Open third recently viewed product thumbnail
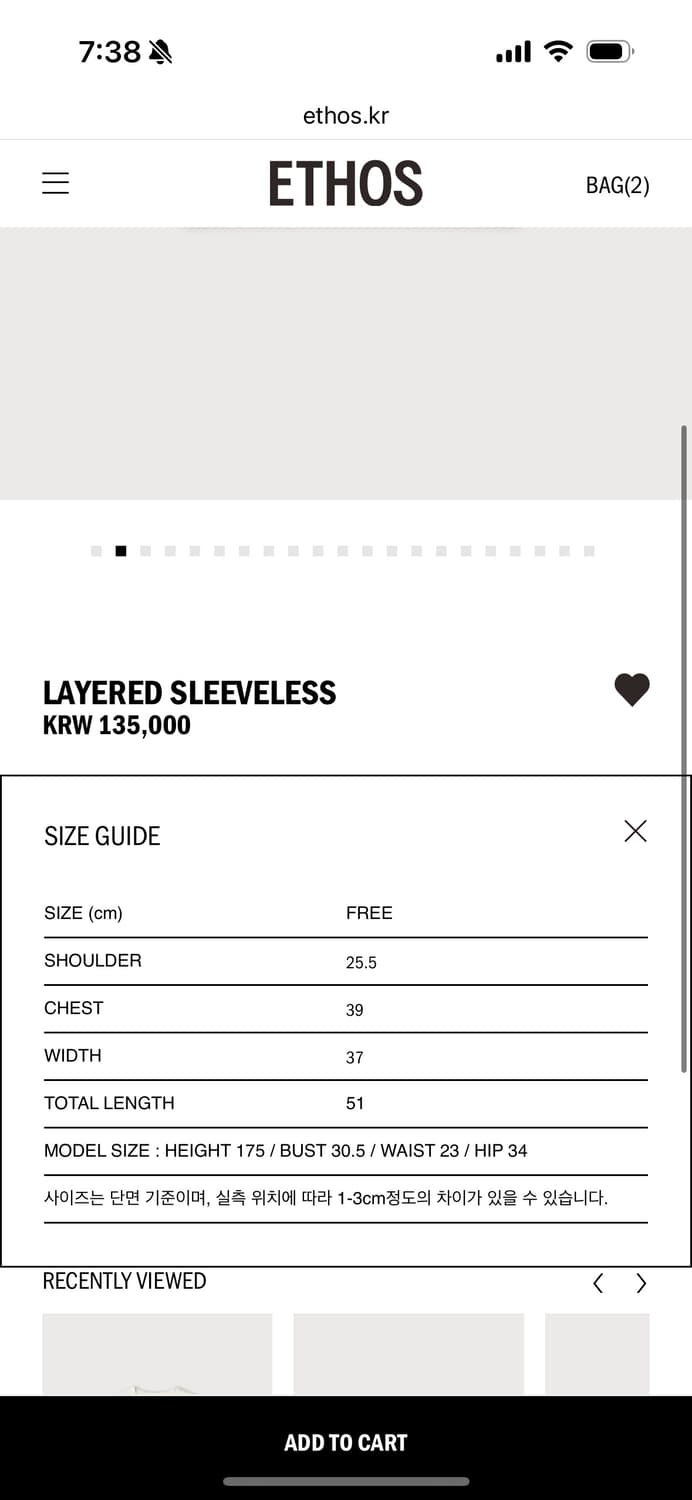The image size is (692, 1500). click(x=597, y=1354)
